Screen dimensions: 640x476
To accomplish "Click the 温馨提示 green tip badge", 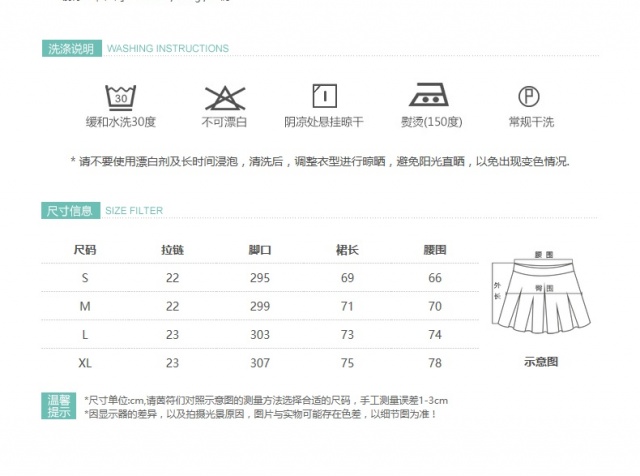I will (x=59, y=406).
